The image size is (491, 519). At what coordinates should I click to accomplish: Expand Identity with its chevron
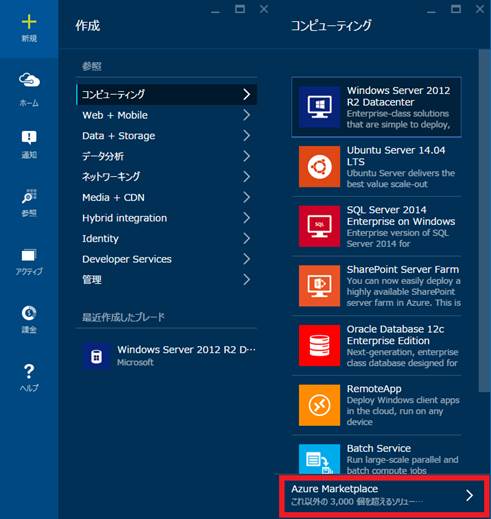246,238
